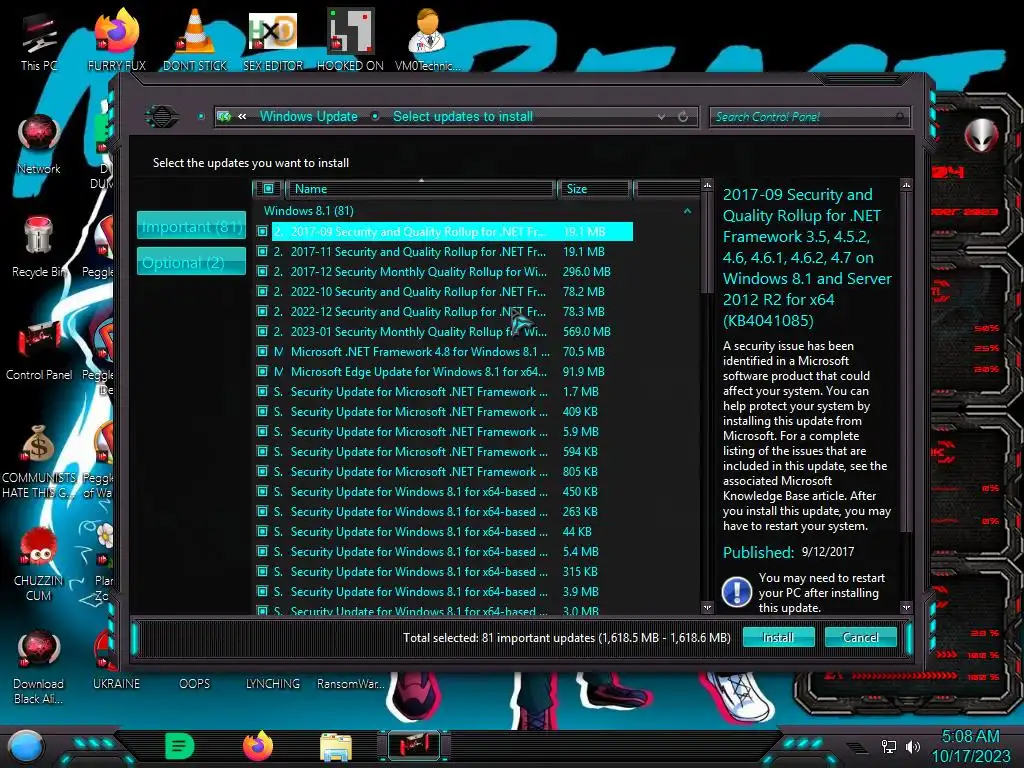Select the 44 KB Security Update row

445,532
